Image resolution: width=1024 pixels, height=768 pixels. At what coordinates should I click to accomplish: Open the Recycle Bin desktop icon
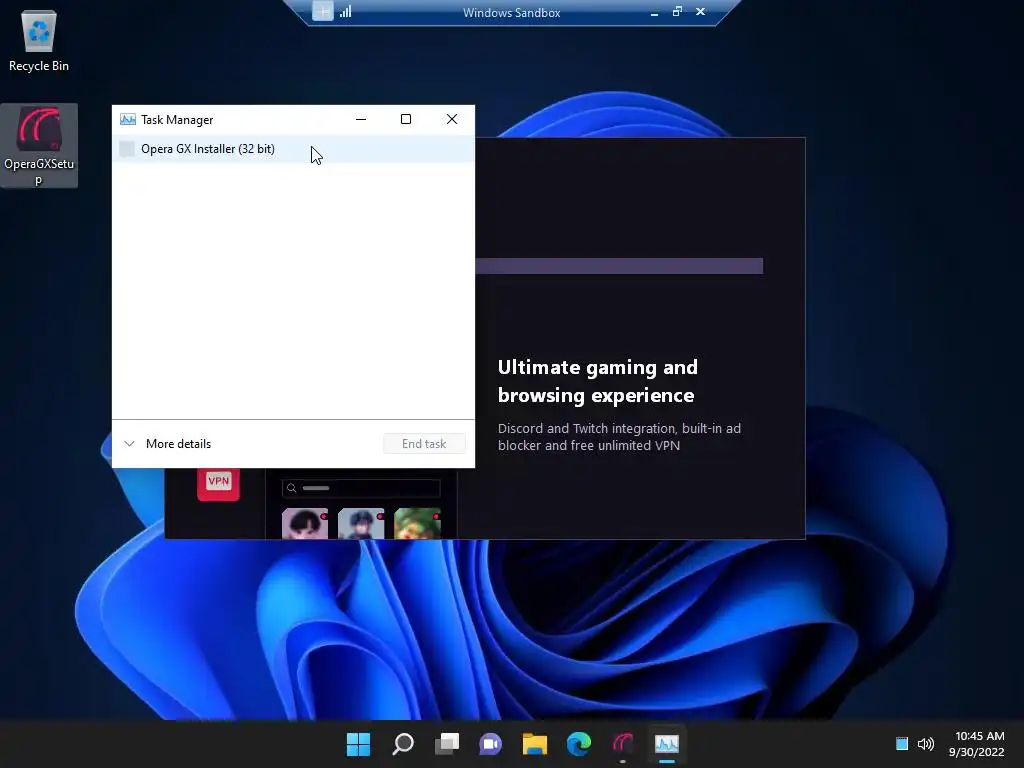point(39,40)
